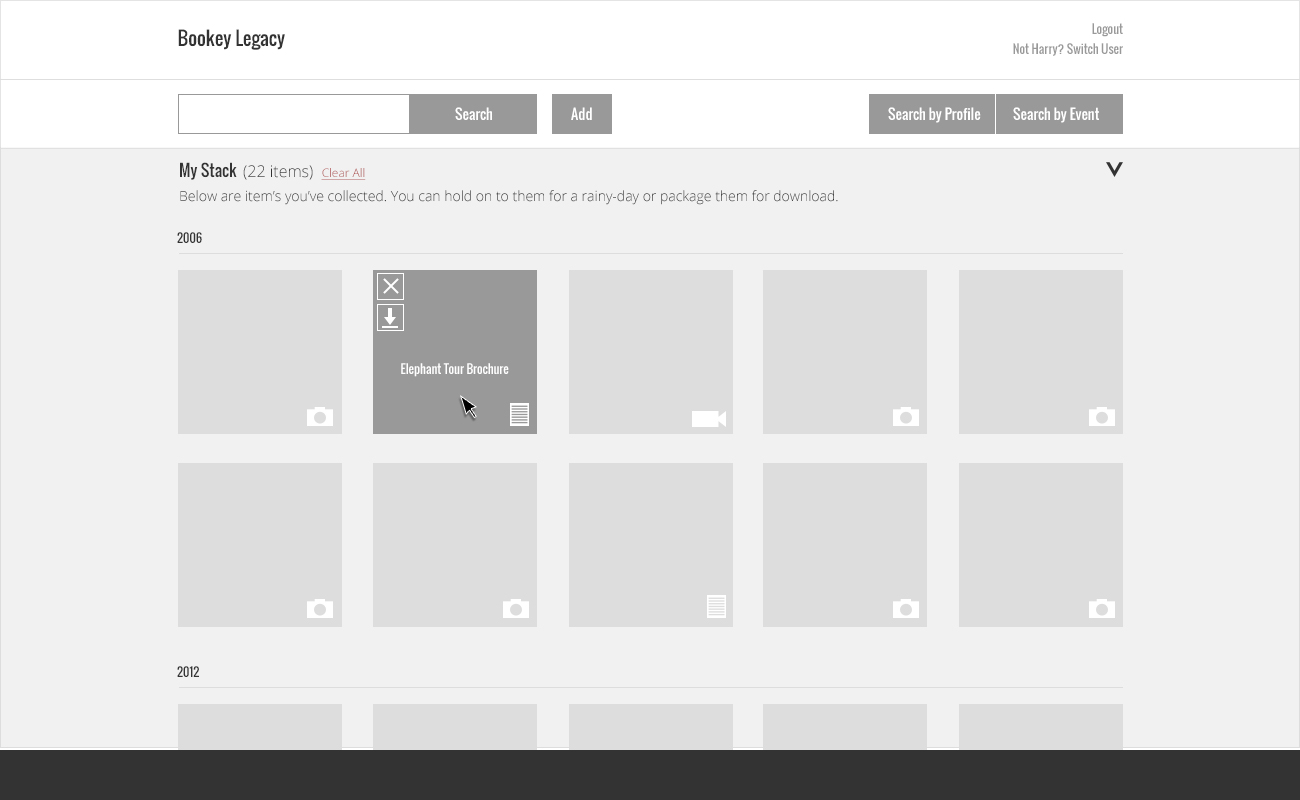
Task: Log out via the Logout link
Action: [1107, 29]
